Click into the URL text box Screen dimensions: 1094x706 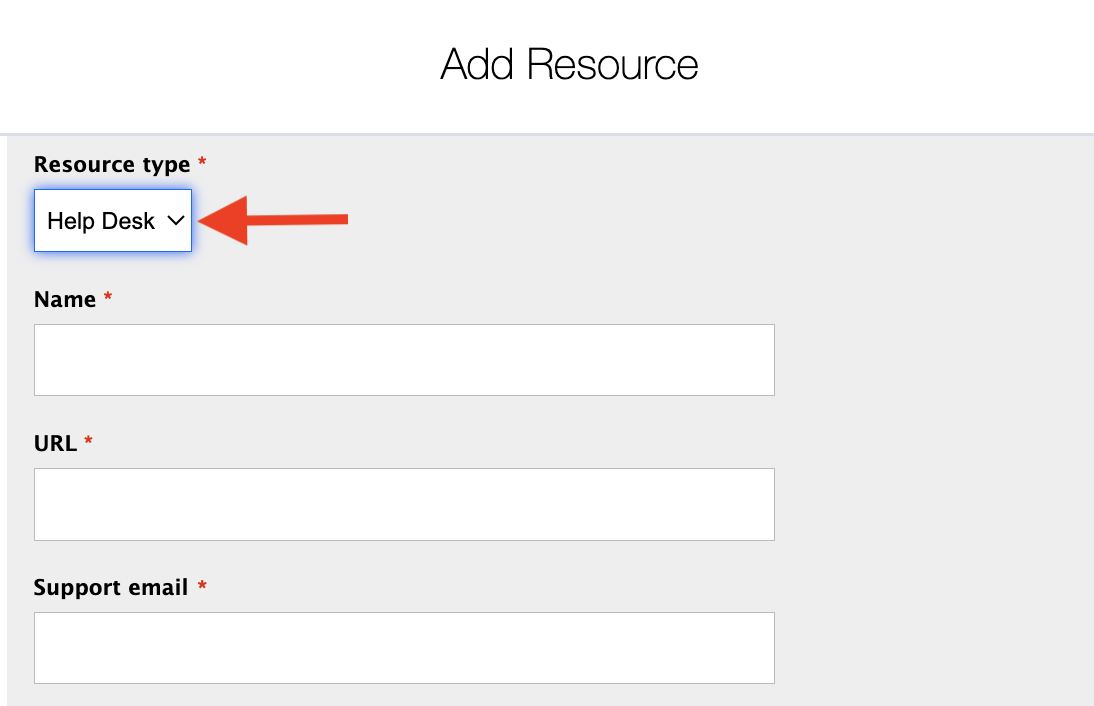404,504
